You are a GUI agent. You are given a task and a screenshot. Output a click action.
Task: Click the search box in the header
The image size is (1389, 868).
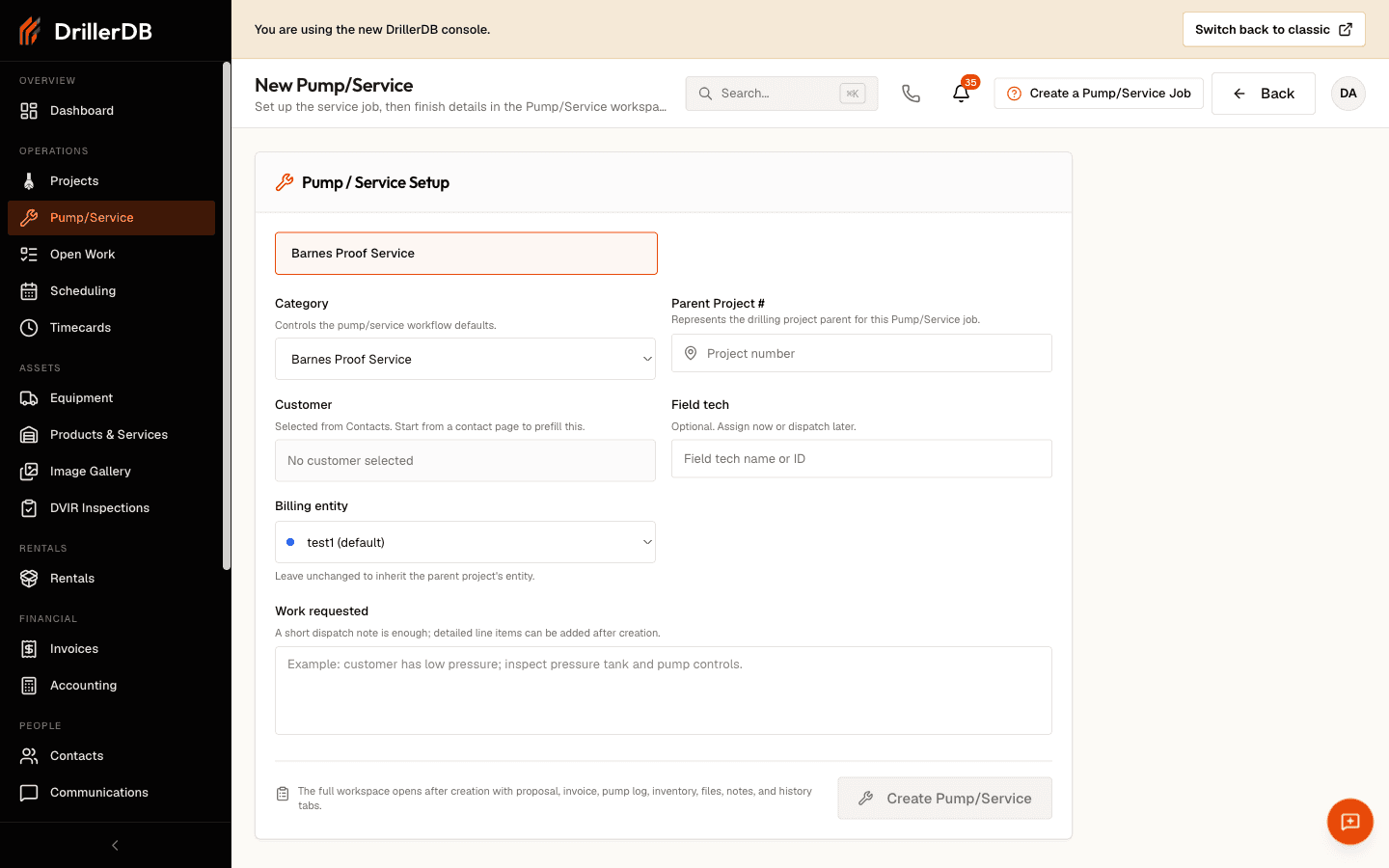point(781,94)
